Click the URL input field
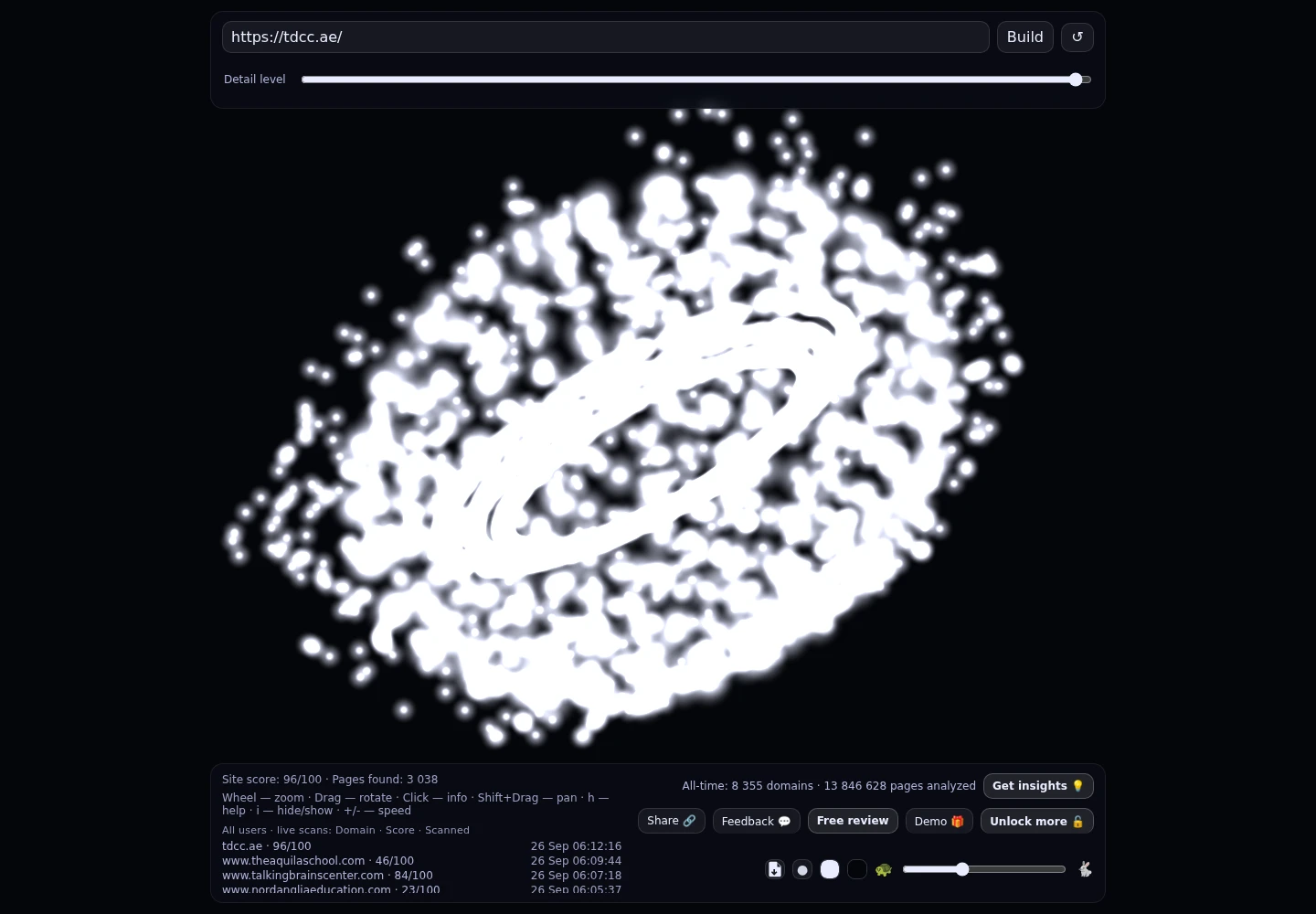 (x=605, y=37)
